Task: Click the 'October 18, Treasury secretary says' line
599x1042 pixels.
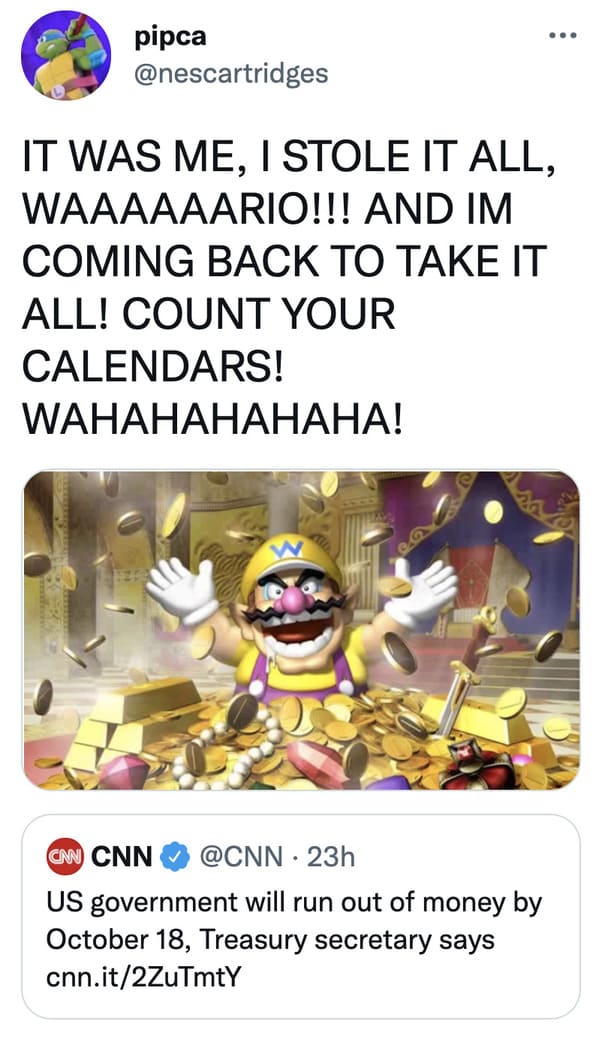Action: pos(270,940)
